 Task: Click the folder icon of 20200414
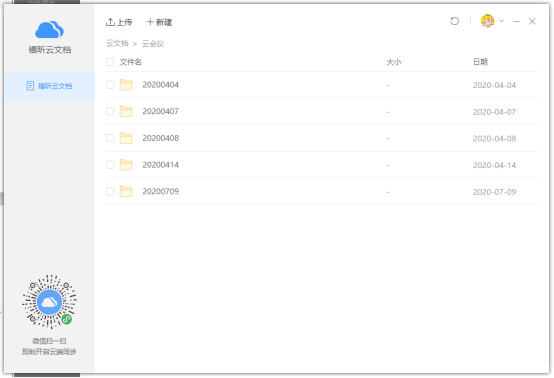[126, 165]
